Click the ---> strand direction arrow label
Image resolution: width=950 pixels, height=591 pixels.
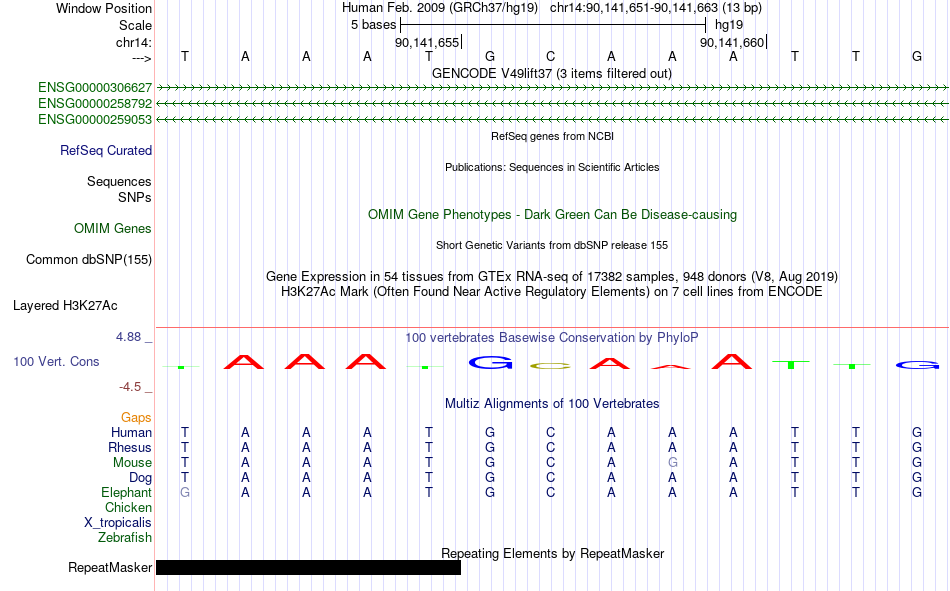coord(142,58)
